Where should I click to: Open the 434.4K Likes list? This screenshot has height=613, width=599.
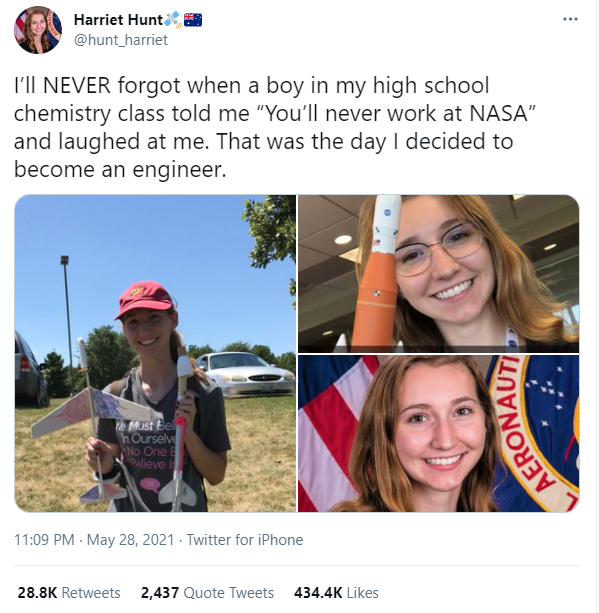[x=336, y=593]
